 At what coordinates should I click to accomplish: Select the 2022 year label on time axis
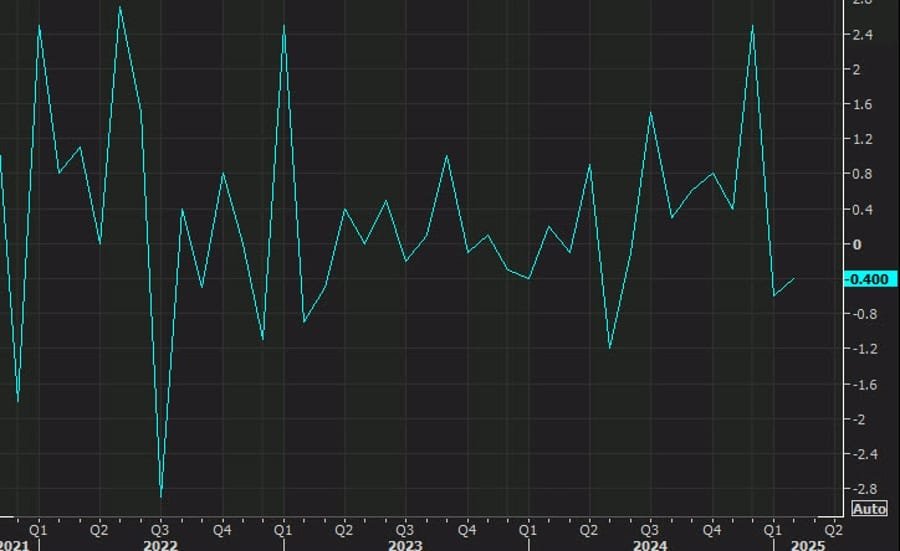point(160,545)
